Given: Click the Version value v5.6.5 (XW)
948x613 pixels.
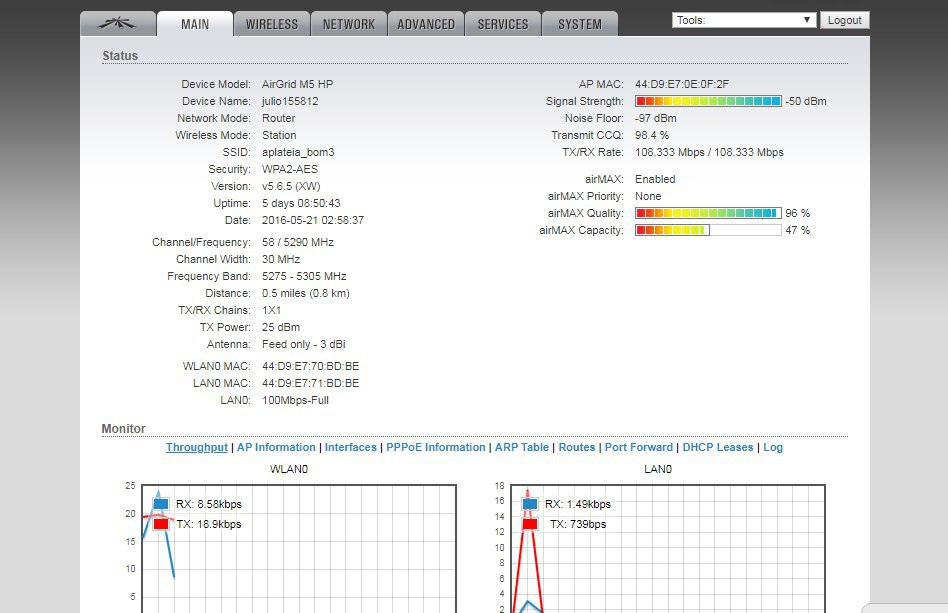Looking at the screenshot, I should click(291, 186).
